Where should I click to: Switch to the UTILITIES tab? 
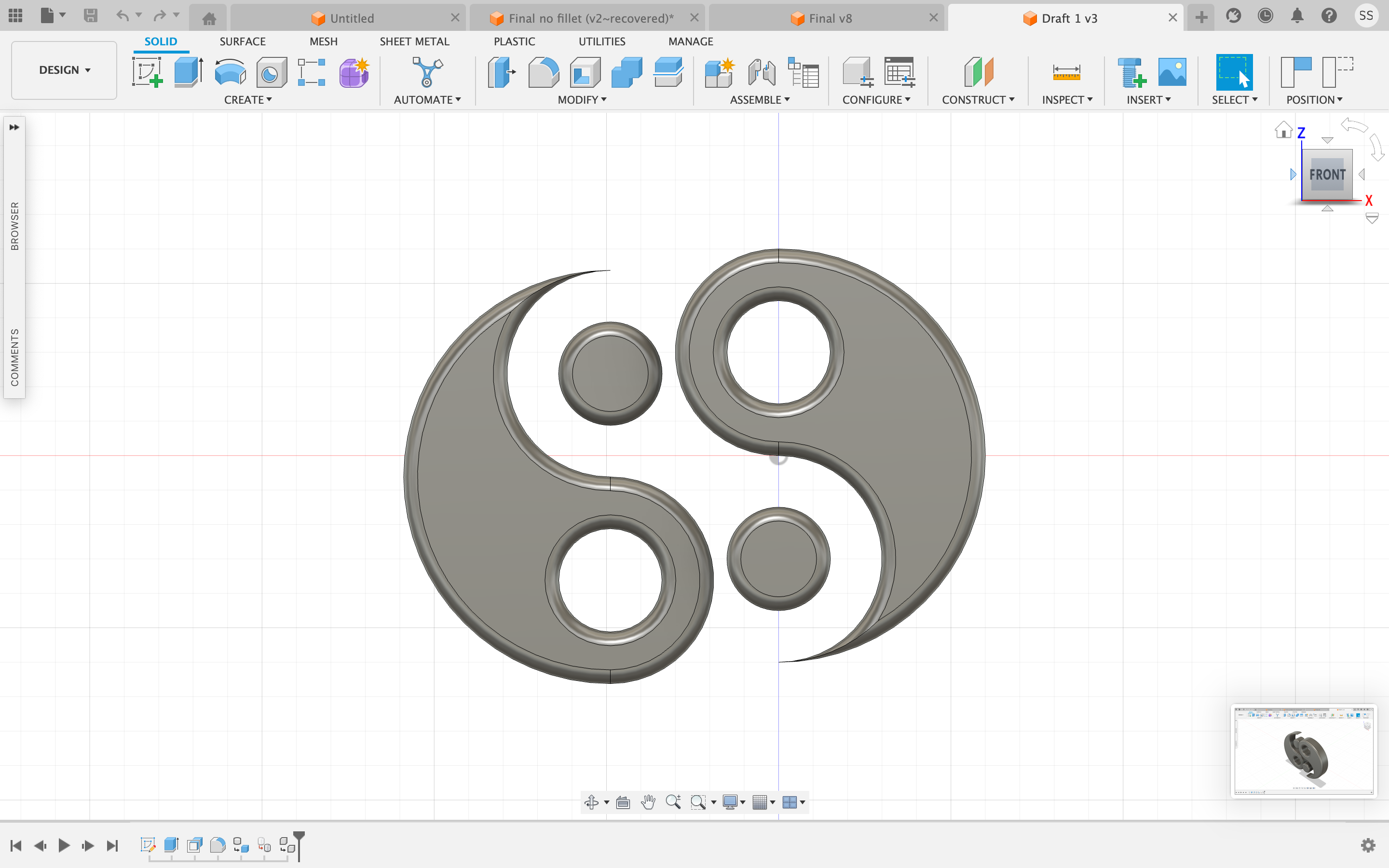pos(601,41)
